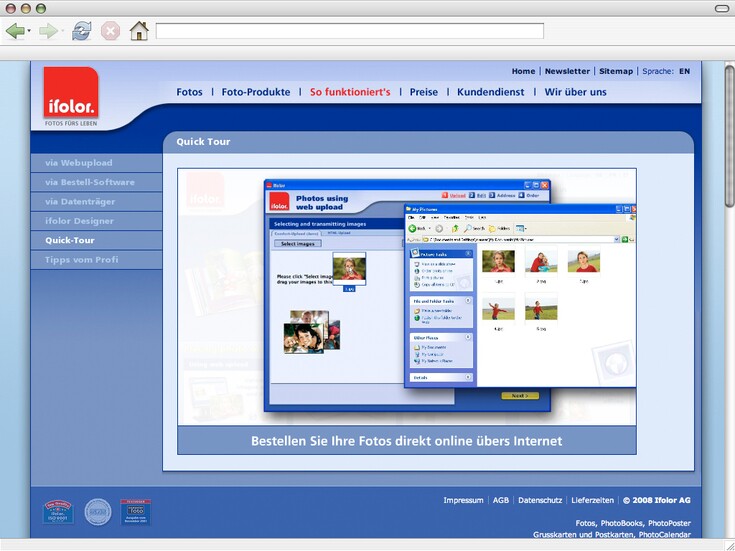Click the dragged photo in upload area

(349, 269)
